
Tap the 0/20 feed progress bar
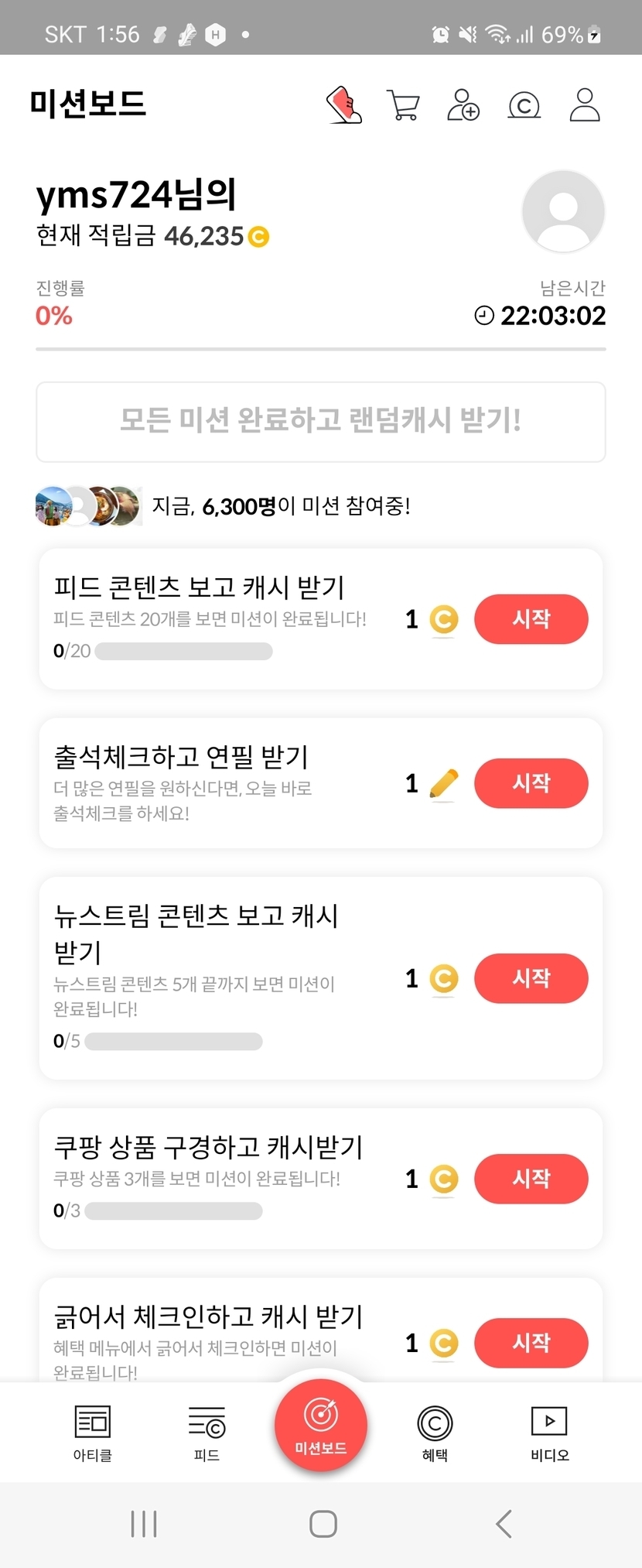[x=183, y=652]
